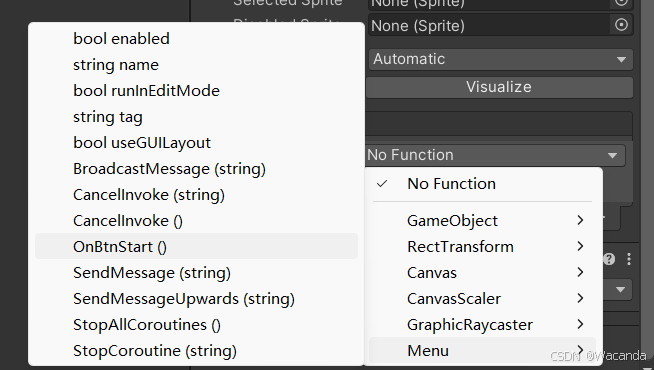Pick bool runInEditMode entry
The width and height of the screenshot is (654, 370).
tap(196, 91)
